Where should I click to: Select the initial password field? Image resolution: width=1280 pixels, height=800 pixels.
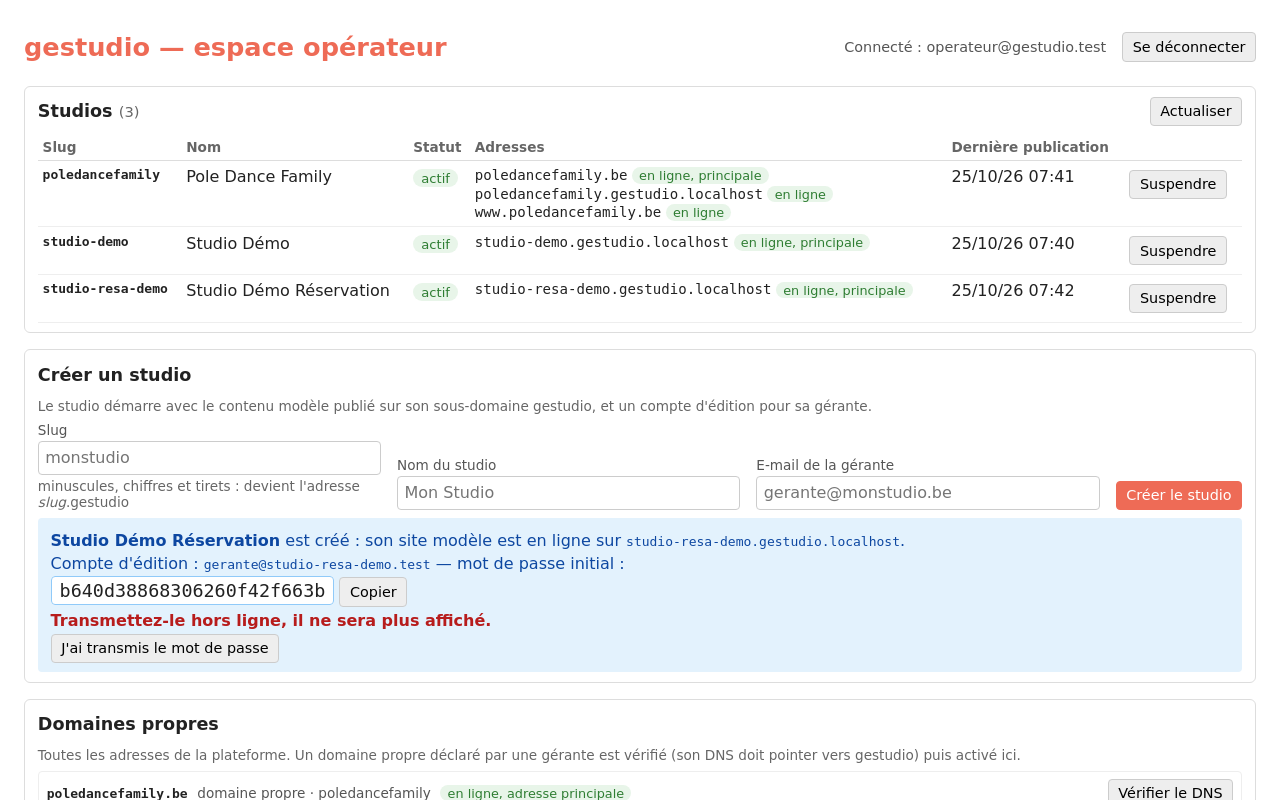[192, 591]
